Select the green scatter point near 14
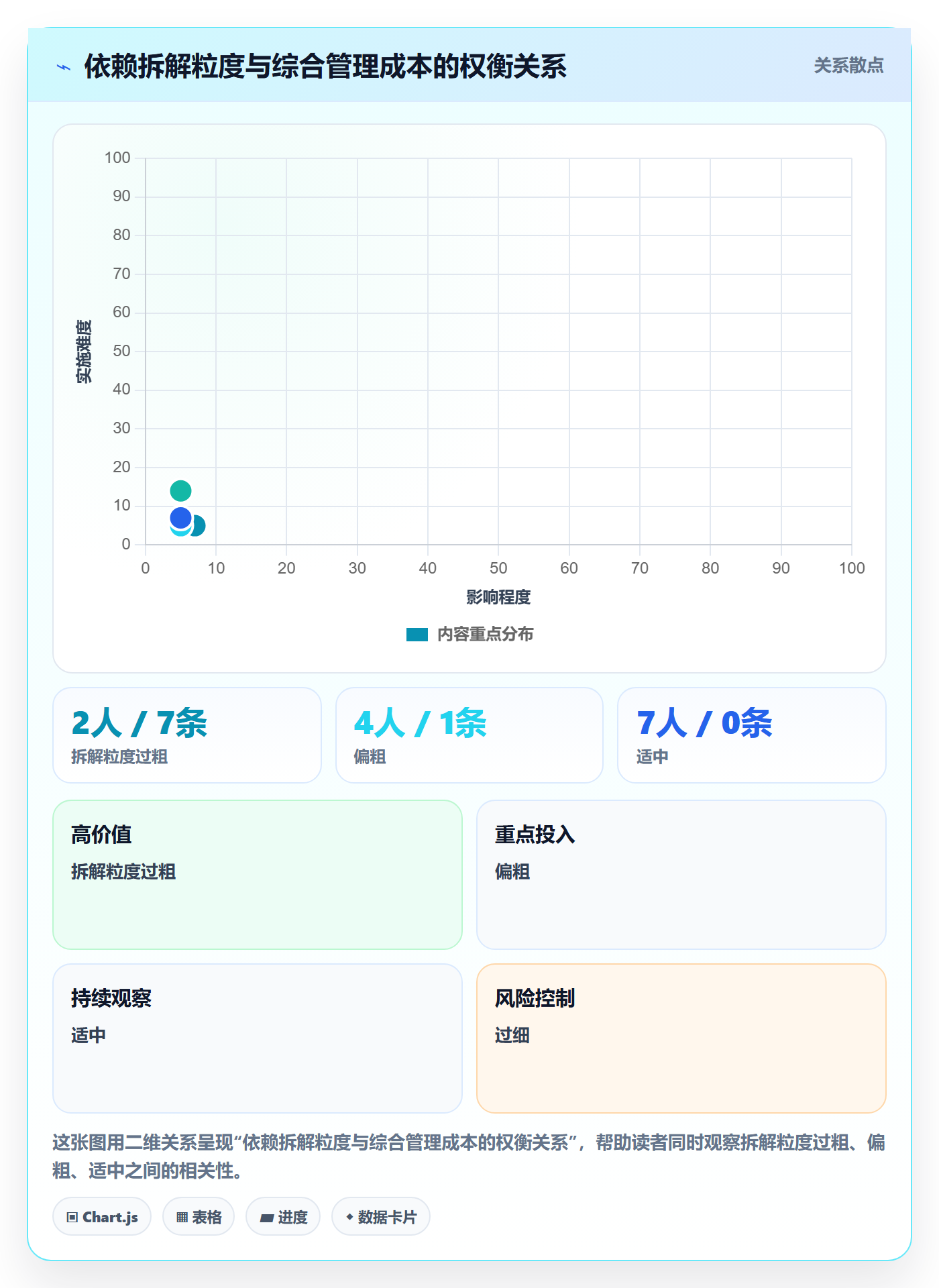 180,491
